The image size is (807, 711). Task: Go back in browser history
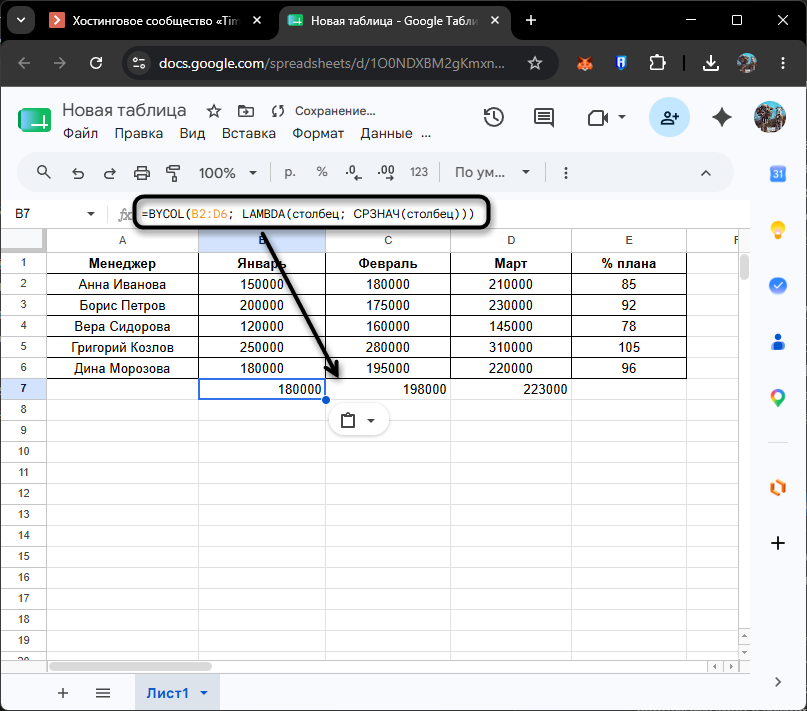[24, 63]
